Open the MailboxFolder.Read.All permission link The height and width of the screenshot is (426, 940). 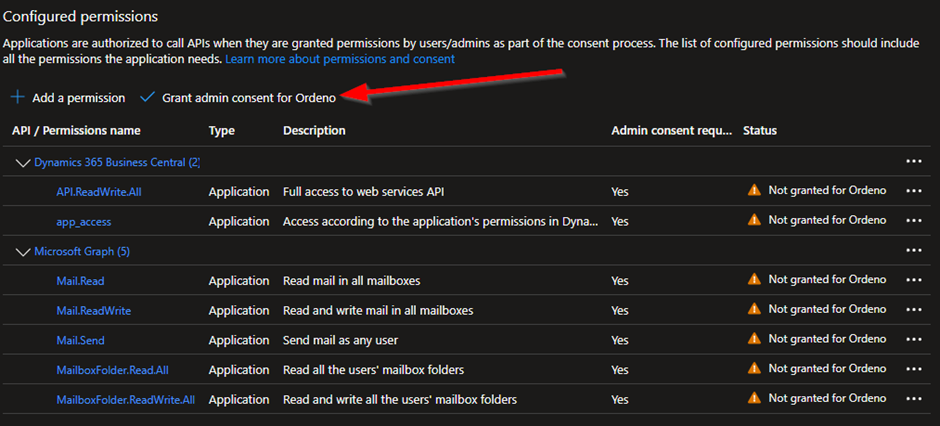coord(112,370)
